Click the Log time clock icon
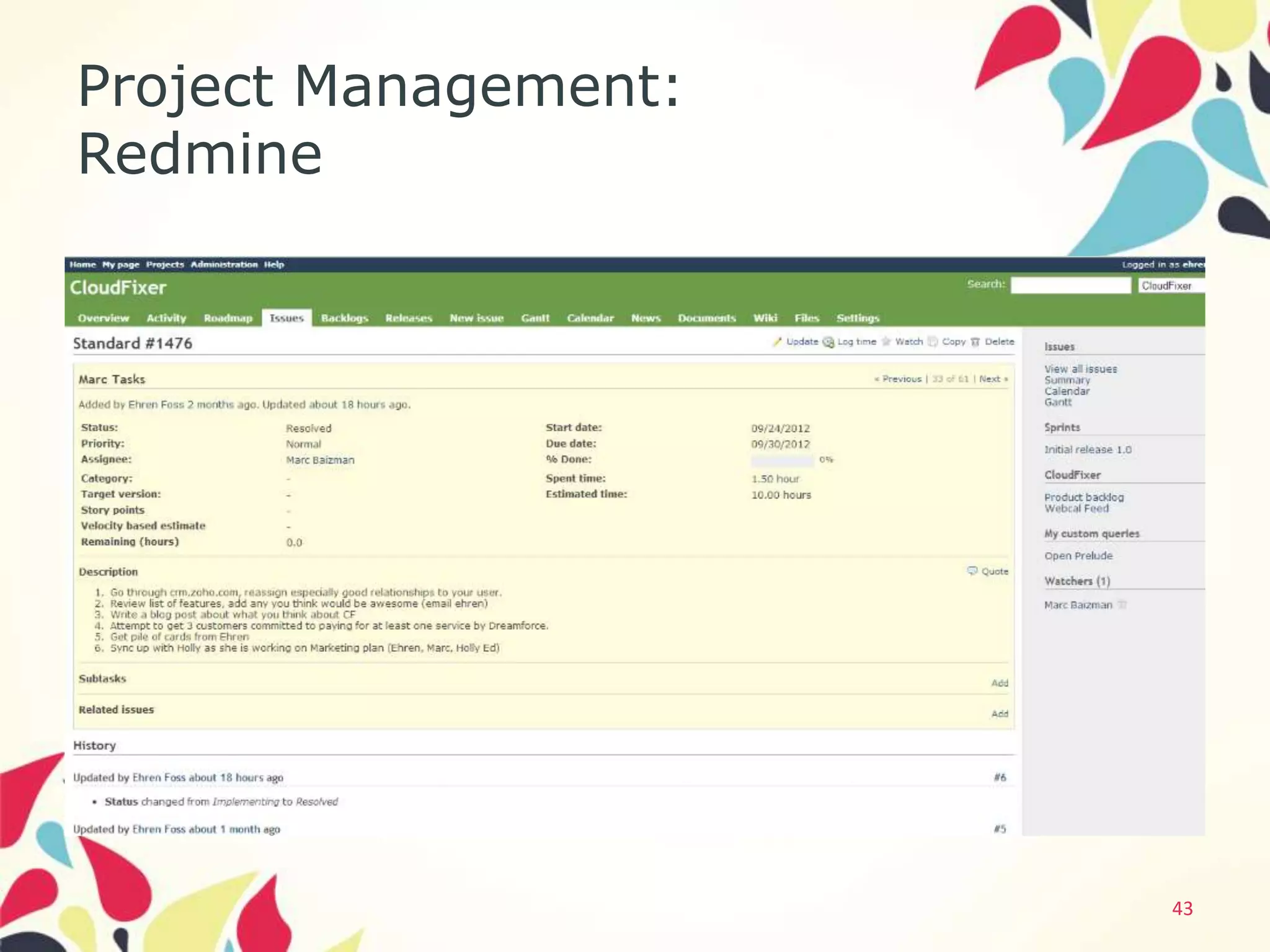Screen dimensions: 1270x952 [x=828, y=342]
